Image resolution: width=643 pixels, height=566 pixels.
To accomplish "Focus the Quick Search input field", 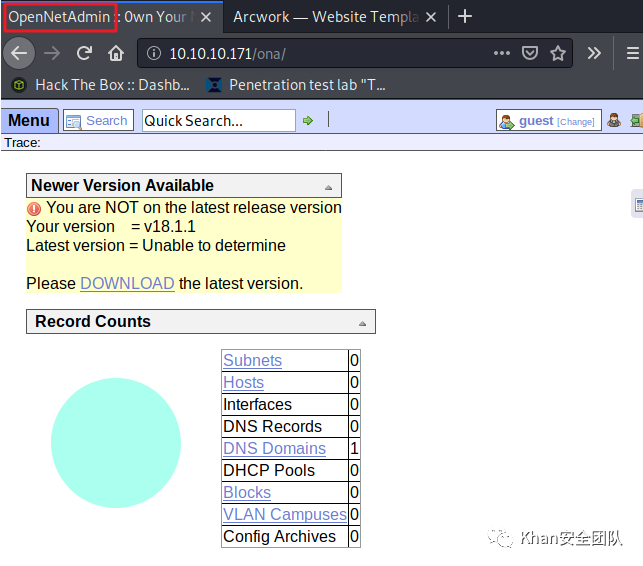I will click(x=219, y=121).
